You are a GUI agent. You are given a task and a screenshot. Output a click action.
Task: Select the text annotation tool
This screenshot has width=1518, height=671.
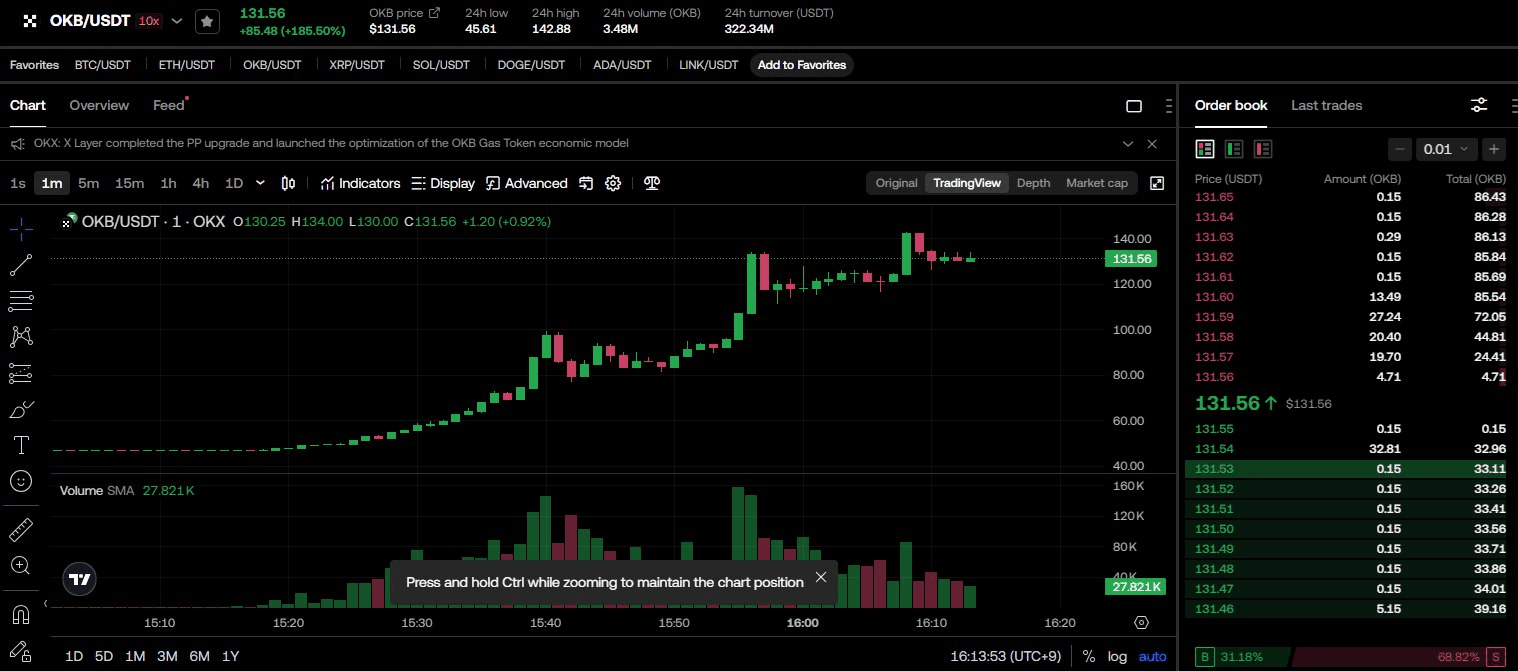(21, 445)
